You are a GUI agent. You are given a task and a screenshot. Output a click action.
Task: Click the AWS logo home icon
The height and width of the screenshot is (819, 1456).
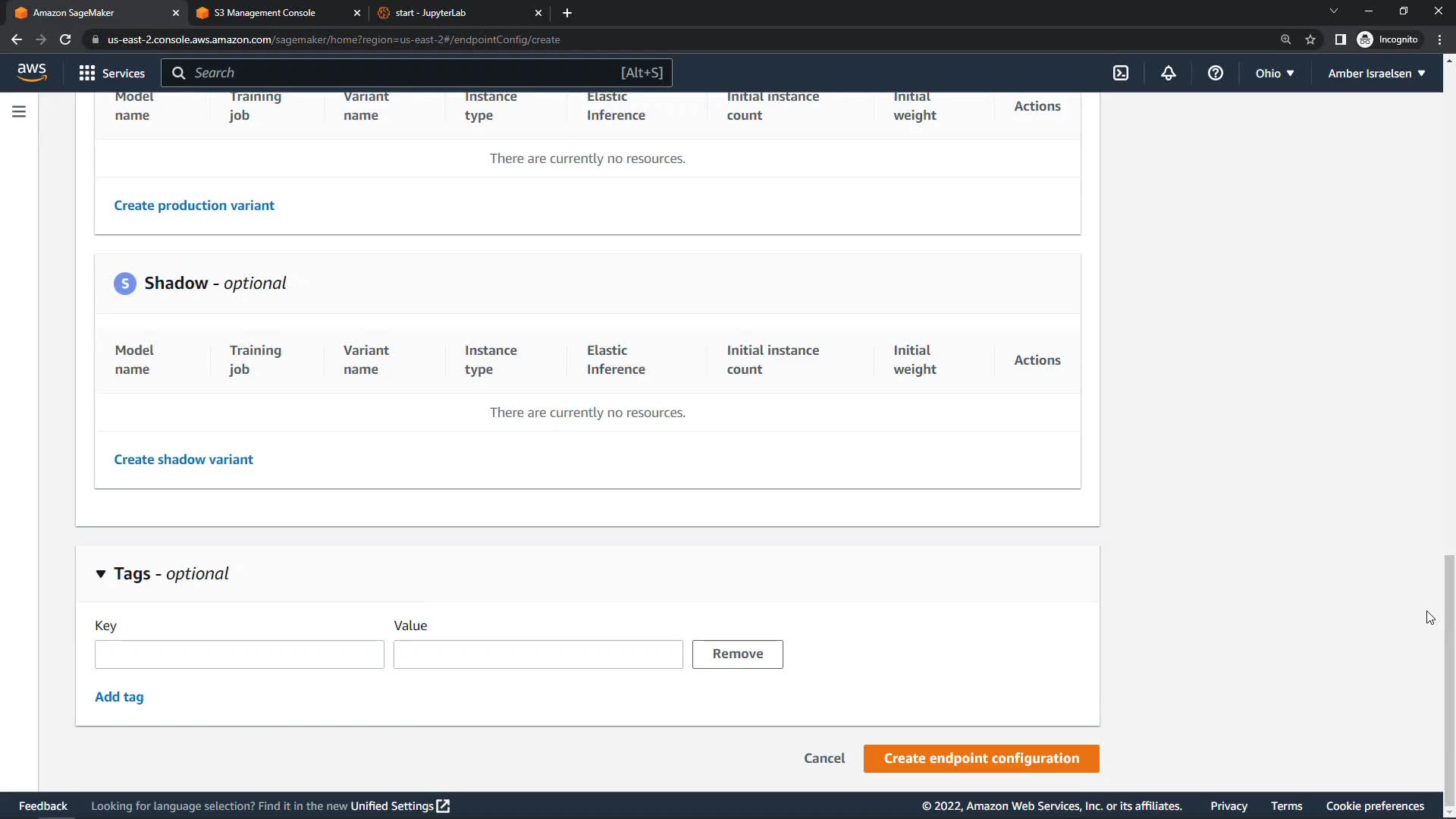click(32, 72)
